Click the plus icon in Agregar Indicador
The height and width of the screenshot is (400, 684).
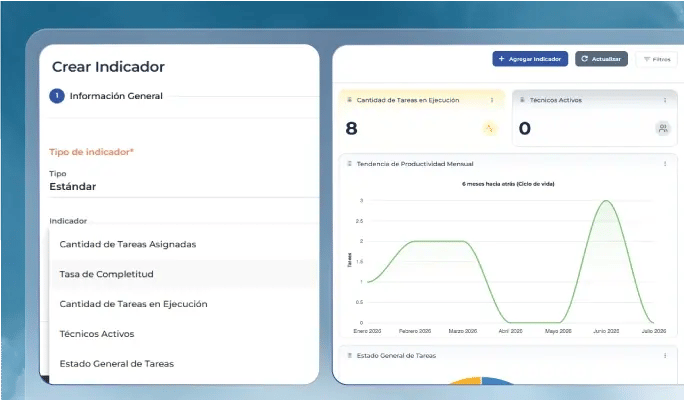click(x=501, y=58)
